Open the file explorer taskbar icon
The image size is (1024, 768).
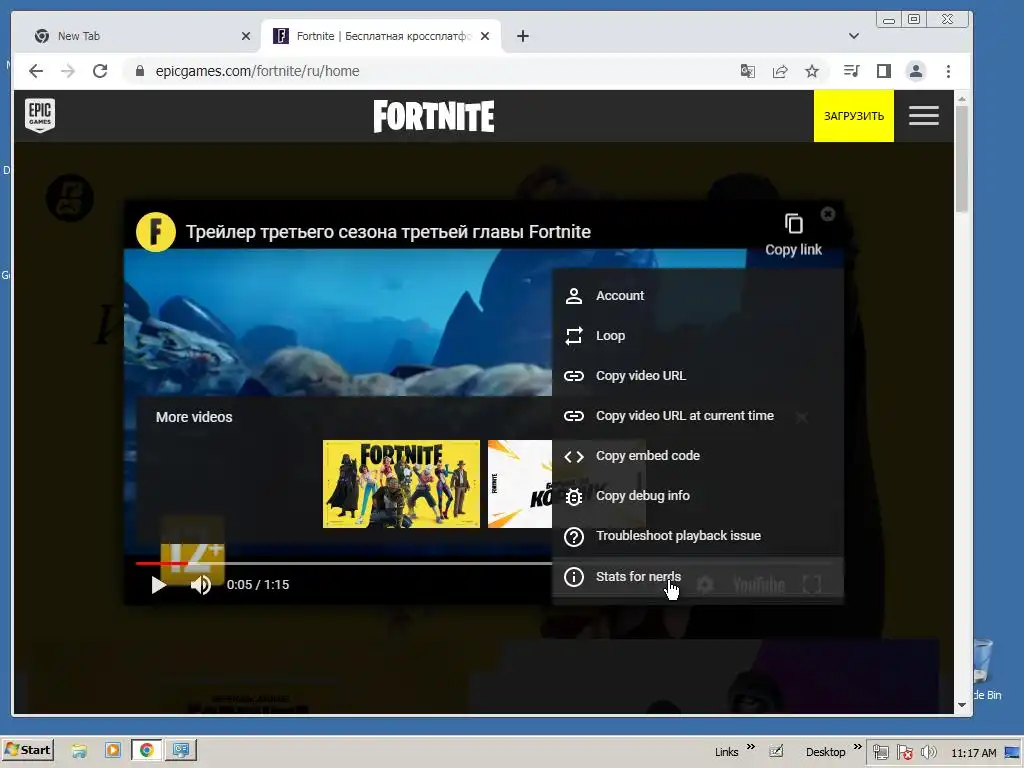80,750
